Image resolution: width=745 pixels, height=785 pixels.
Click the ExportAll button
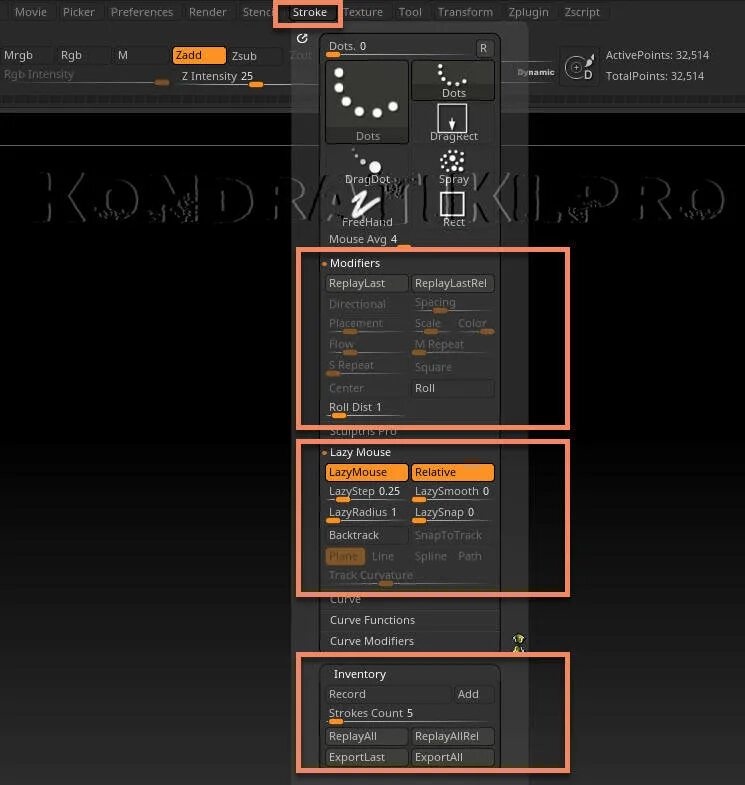[453, 757]
